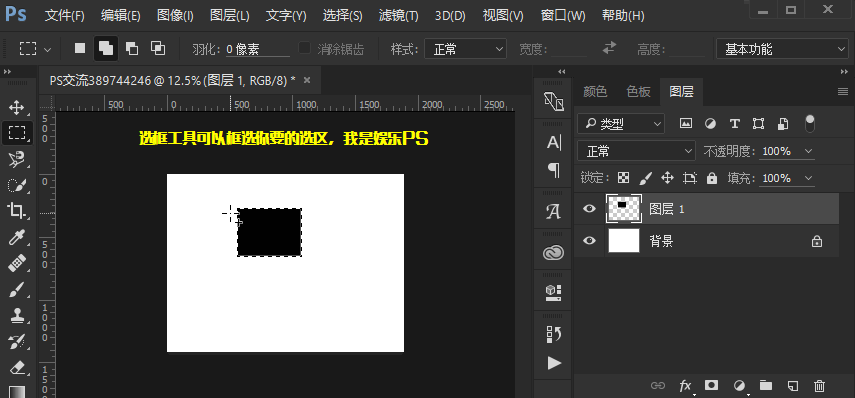Screen dimensions: 855x398
Task: Filter layers by type layers
Action: coord(734,123)
